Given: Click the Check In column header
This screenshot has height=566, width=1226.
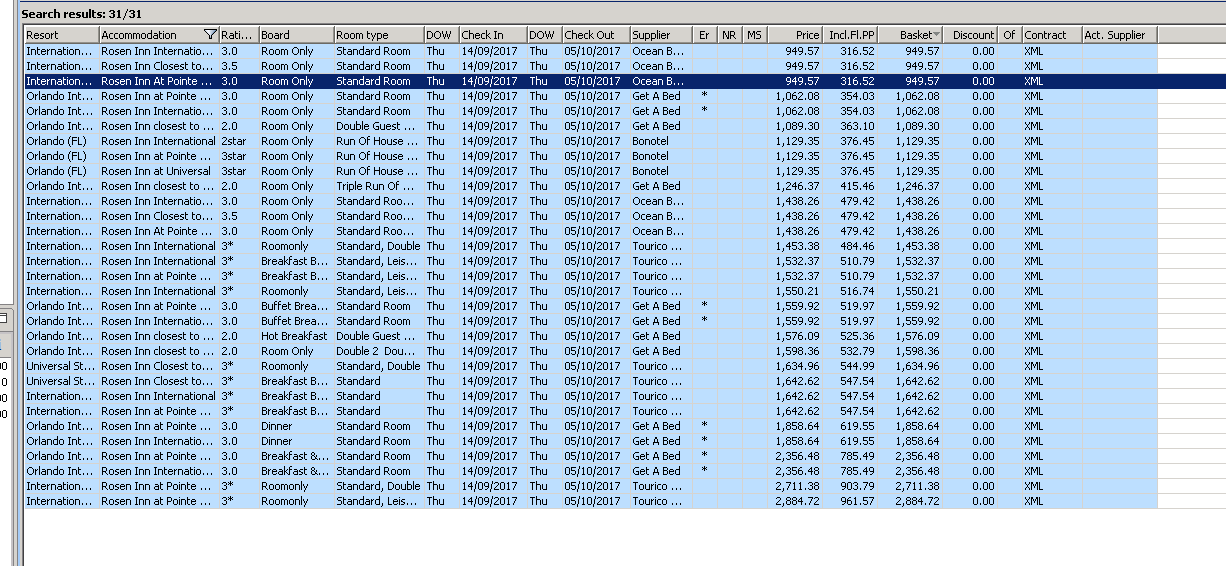Looking at the screenshot, I should coord(492,35).
